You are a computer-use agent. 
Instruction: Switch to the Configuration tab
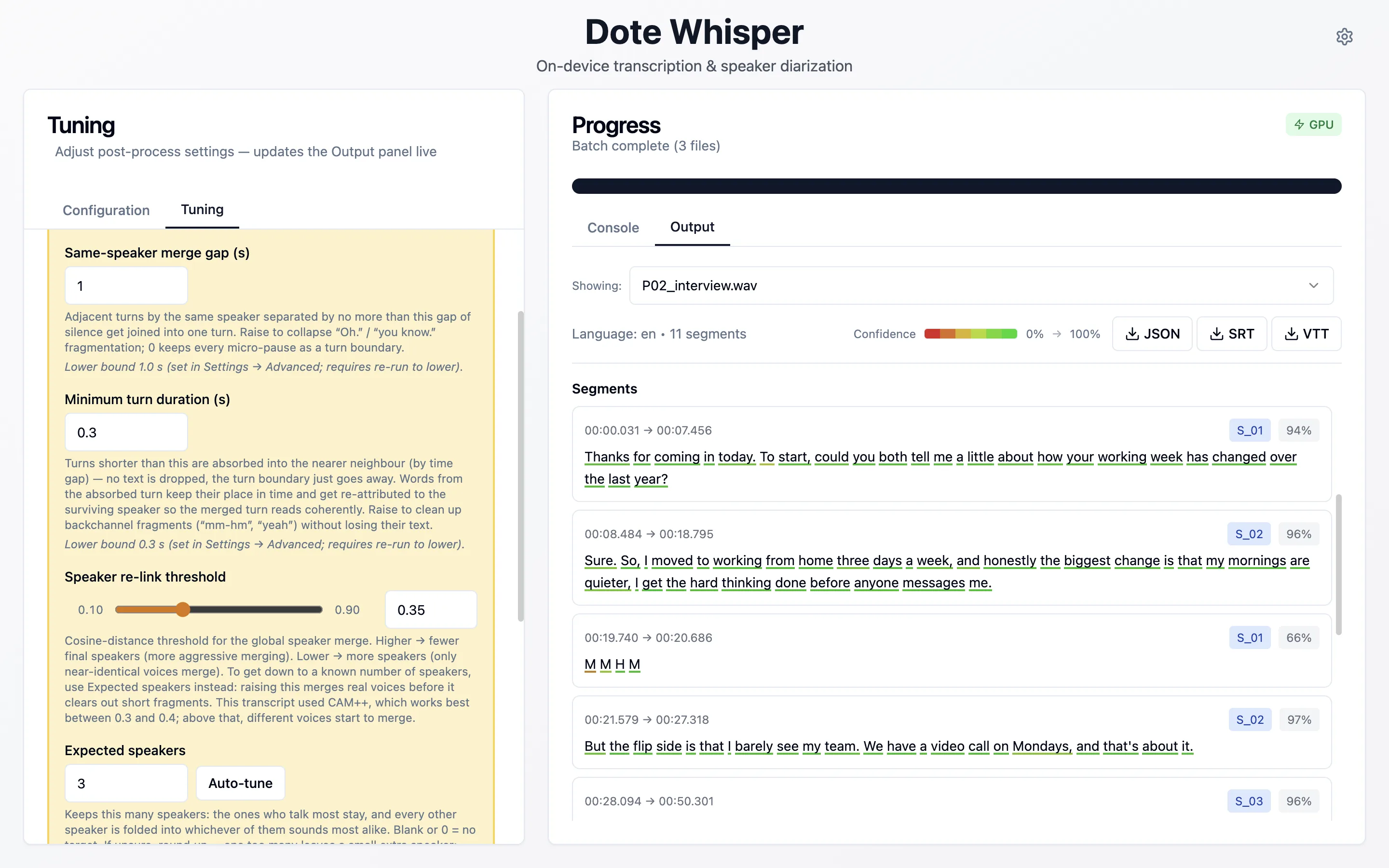(106, 210)
